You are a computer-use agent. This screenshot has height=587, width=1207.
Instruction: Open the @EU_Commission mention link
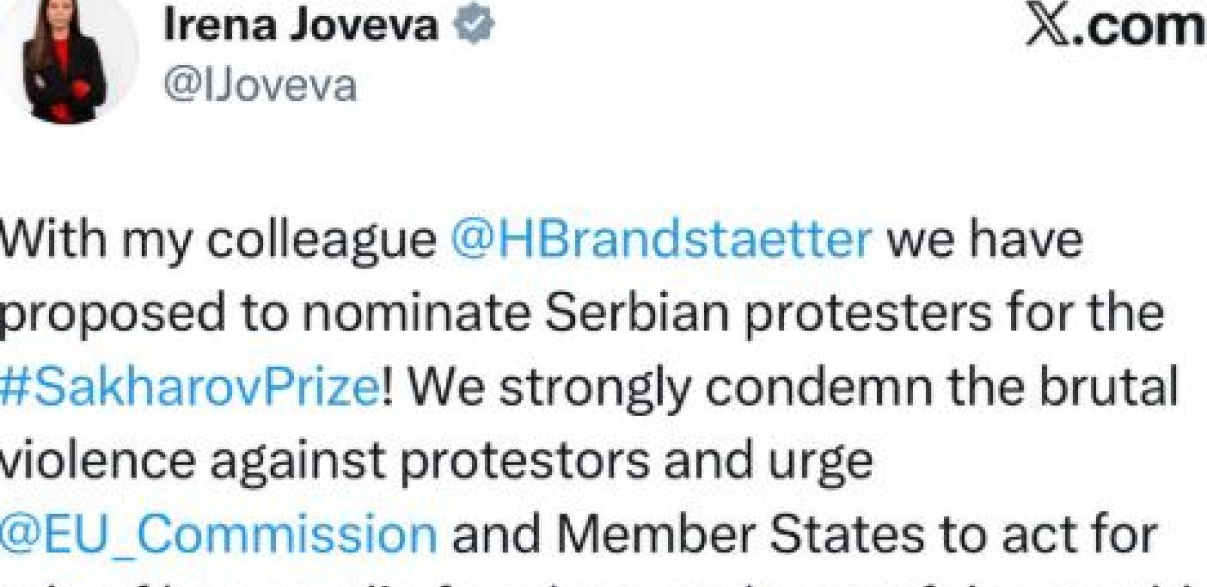[x=218, y=533]
